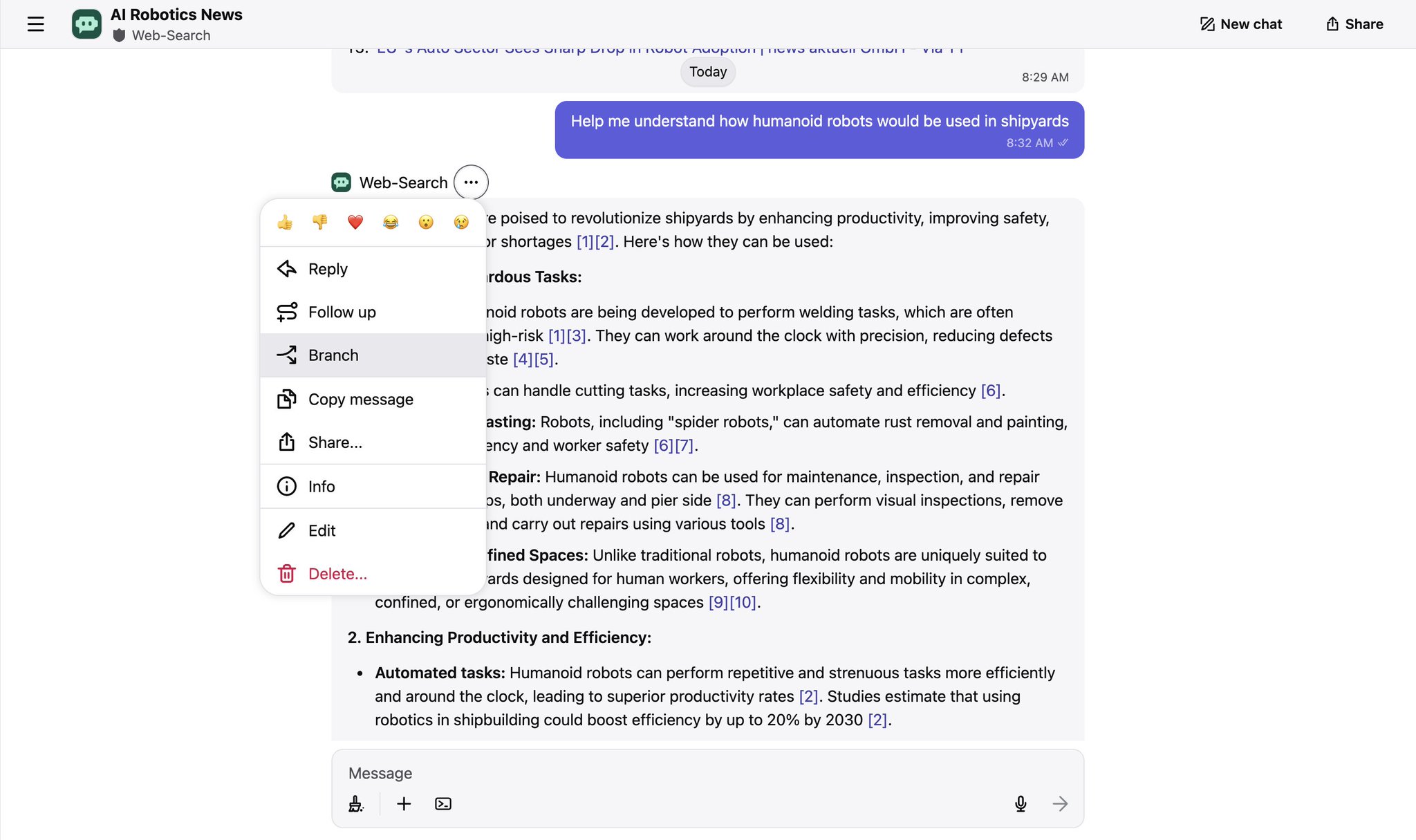Image resolution: width=1416 pixels, height=840 pixels.
Task: Open citation [1] after labor shortages
Action: point(585,242)
